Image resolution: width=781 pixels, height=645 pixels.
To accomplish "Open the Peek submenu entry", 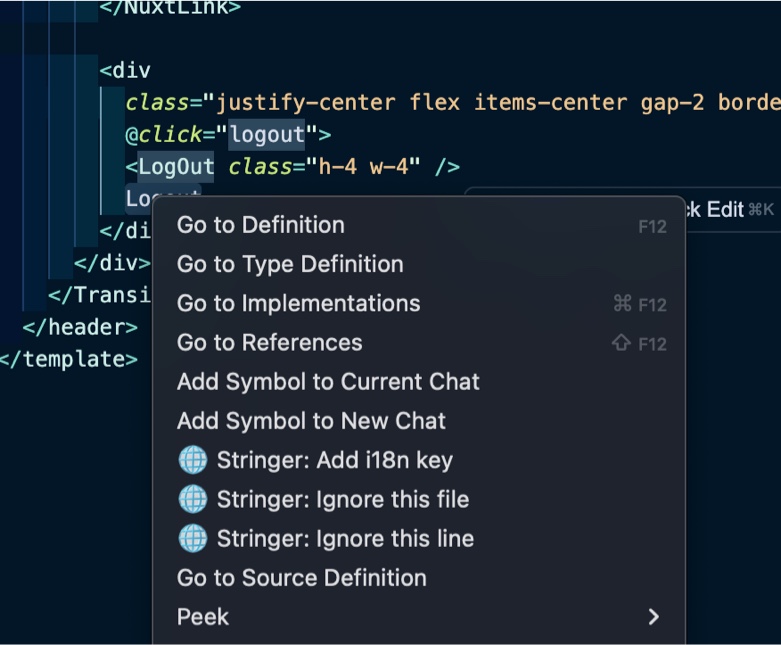I will 418,617.
